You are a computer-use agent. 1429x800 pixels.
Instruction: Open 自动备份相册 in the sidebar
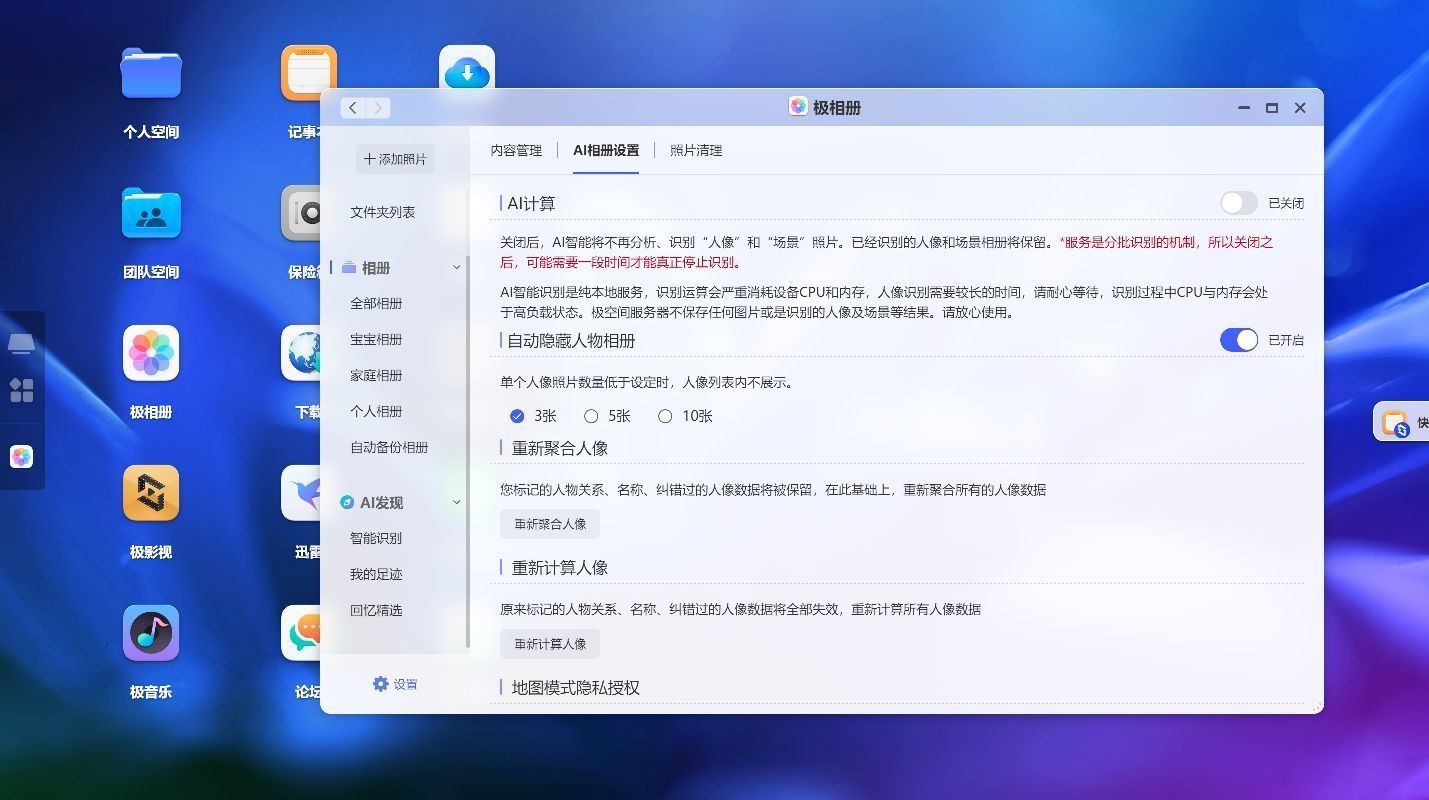pos(389,448)
